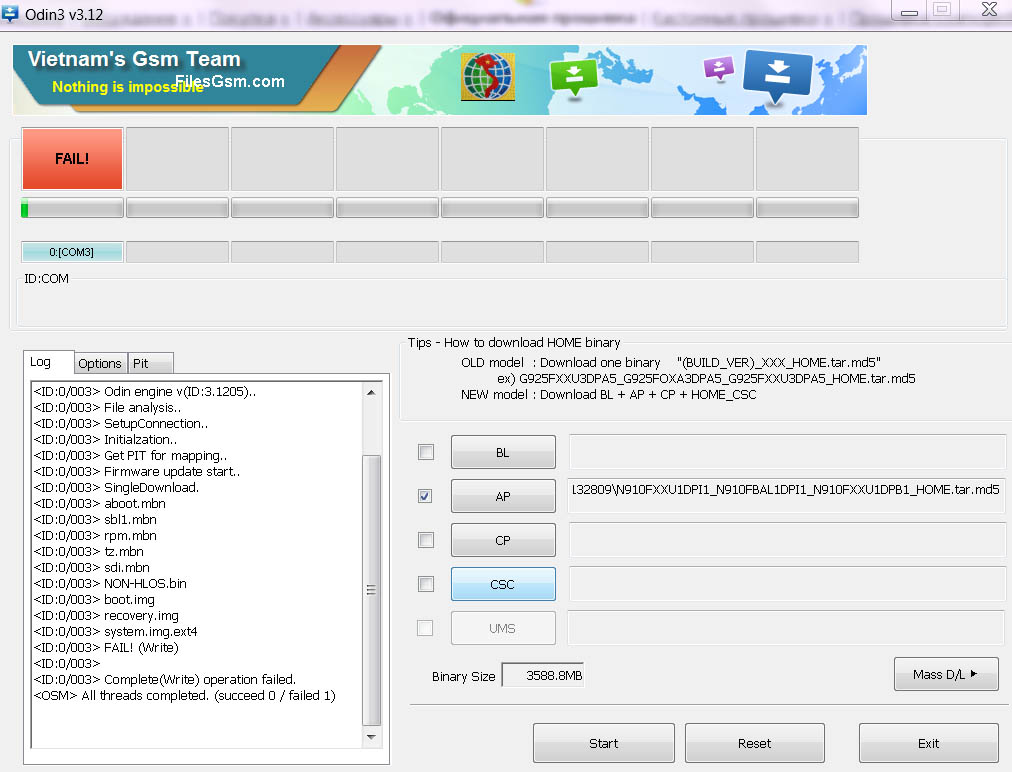Screen dimensions: 1012x772
Task: Enable the BL checkbox
Action: pos(426,452)
